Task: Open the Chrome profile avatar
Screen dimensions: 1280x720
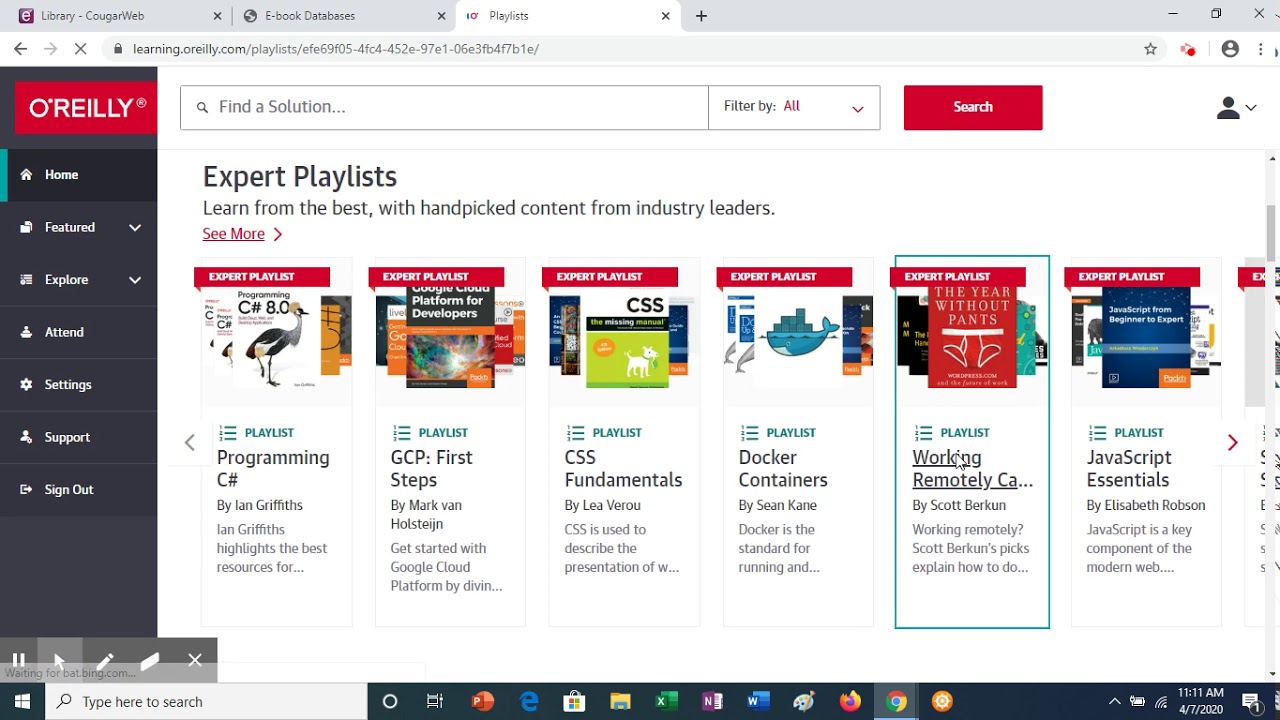Action: click(x=1230, y=48)
